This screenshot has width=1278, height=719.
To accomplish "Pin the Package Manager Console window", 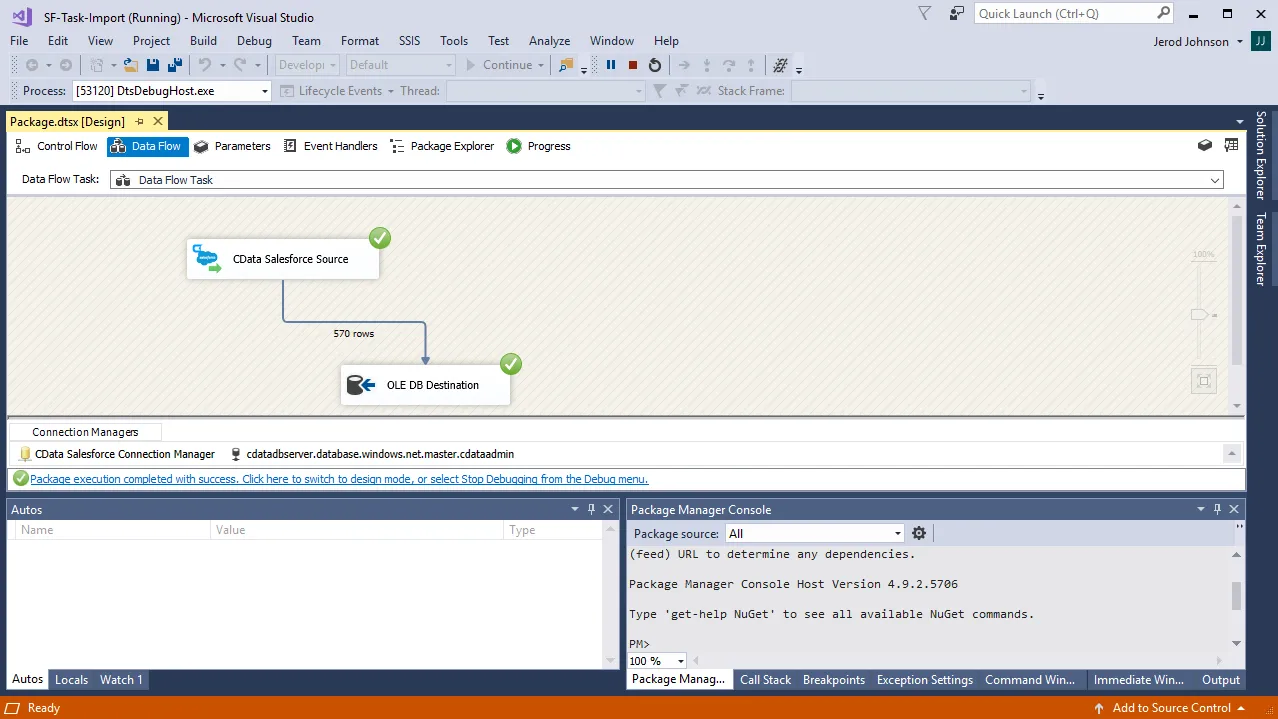I will tap(1216, 509).
